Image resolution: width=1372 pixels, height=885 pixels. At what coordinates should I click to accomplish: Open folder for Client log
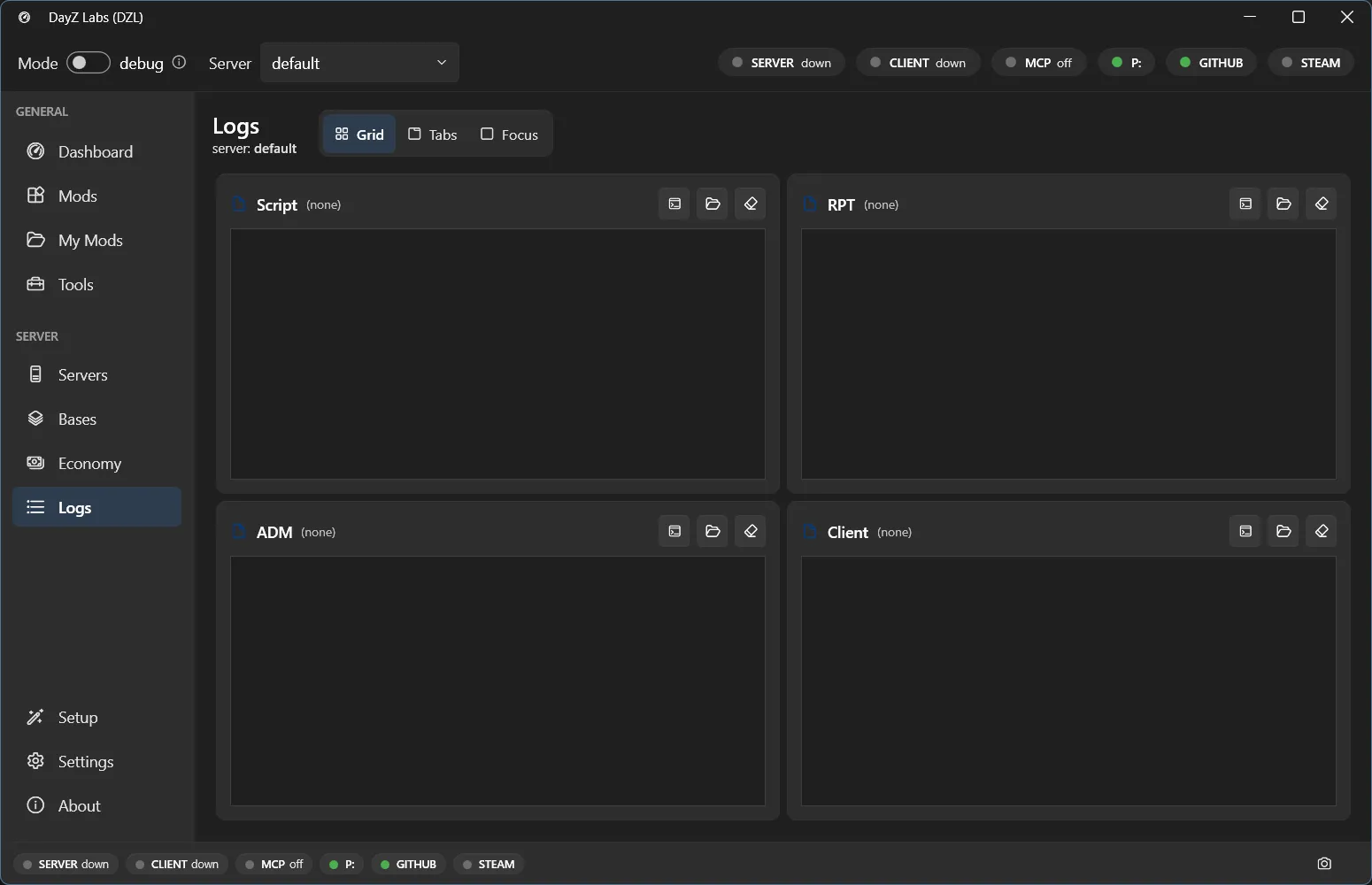1283,532
